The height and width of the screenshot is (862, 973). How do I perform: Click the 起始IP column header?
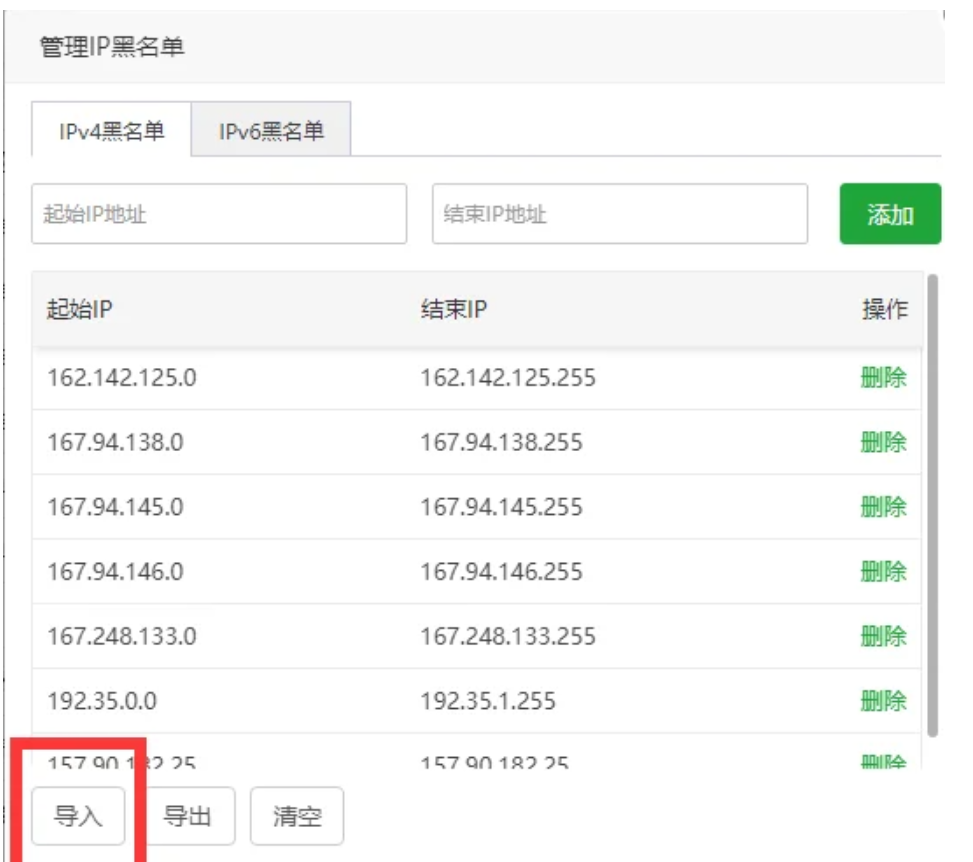pyautogui.click(x=80, y=310)
